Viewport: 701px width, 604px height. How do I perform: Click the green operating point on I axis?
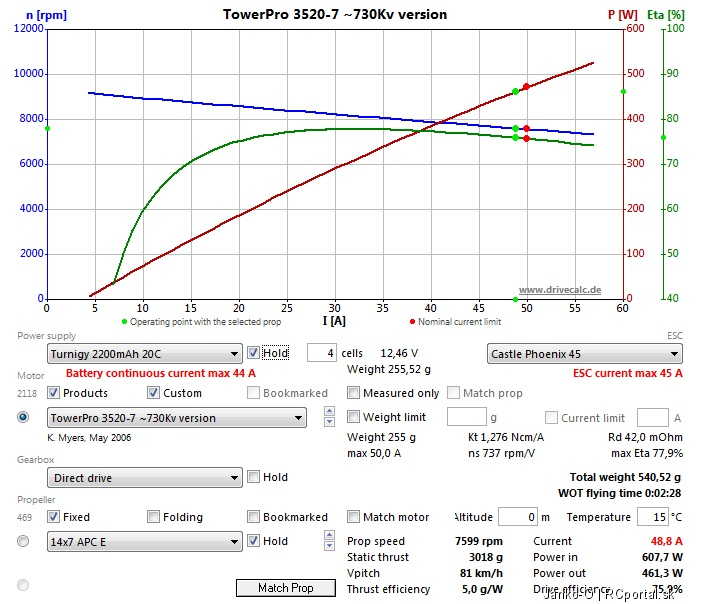[515, 300]
